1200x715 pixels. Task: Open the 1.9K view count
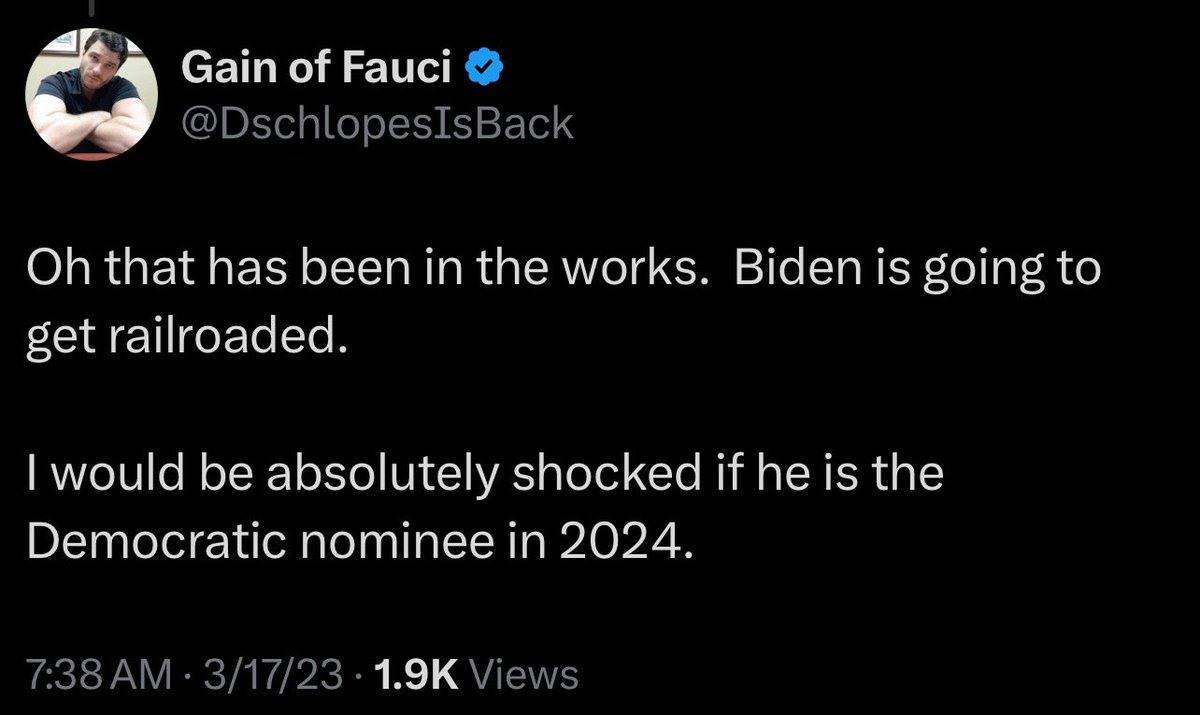[x=414, y=673]
